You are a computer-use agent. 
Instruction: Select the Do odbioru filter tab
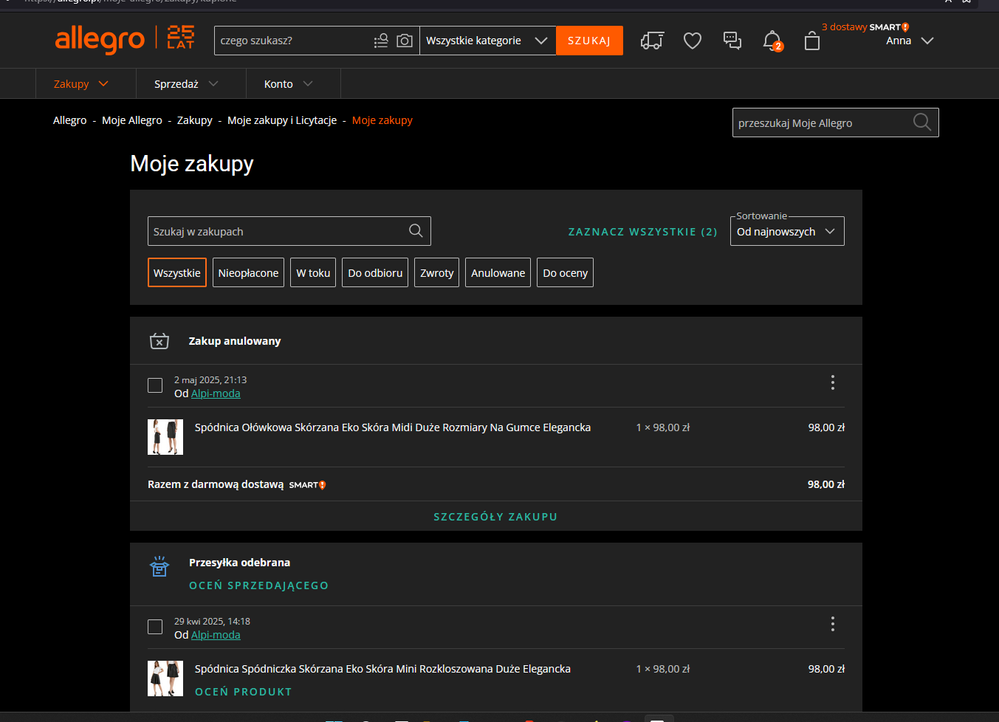click(x=375, y=273)
